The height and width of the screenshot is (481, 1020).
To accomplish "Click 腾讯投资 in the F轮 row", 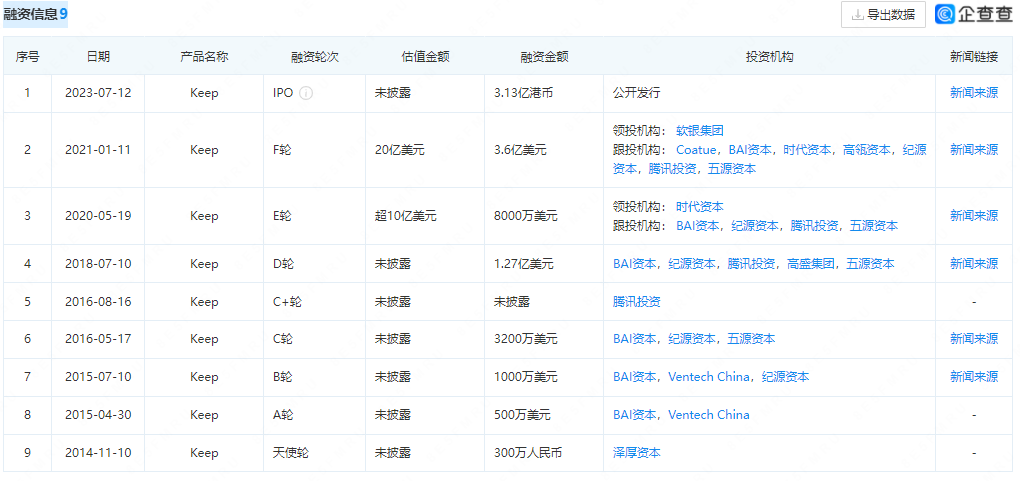I will coord(672,169).
